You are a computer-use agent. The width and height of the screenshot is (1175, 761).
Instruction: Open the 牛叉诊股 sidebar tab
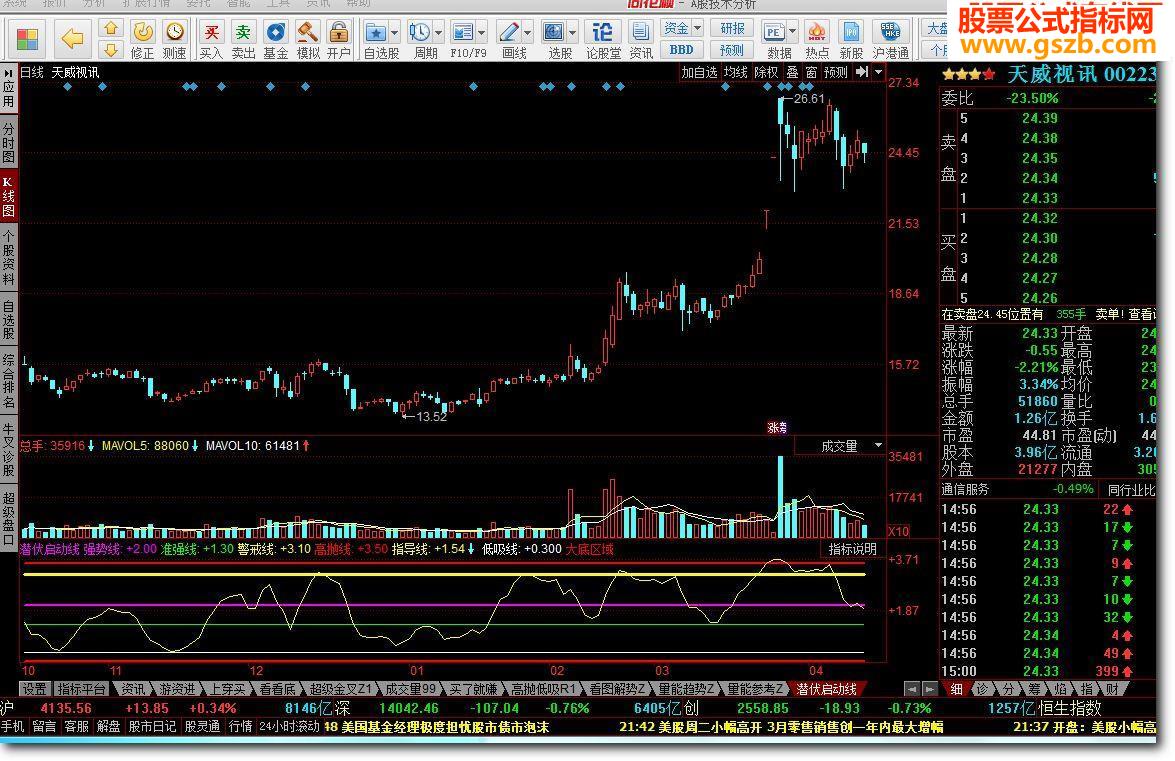(8, 450)
